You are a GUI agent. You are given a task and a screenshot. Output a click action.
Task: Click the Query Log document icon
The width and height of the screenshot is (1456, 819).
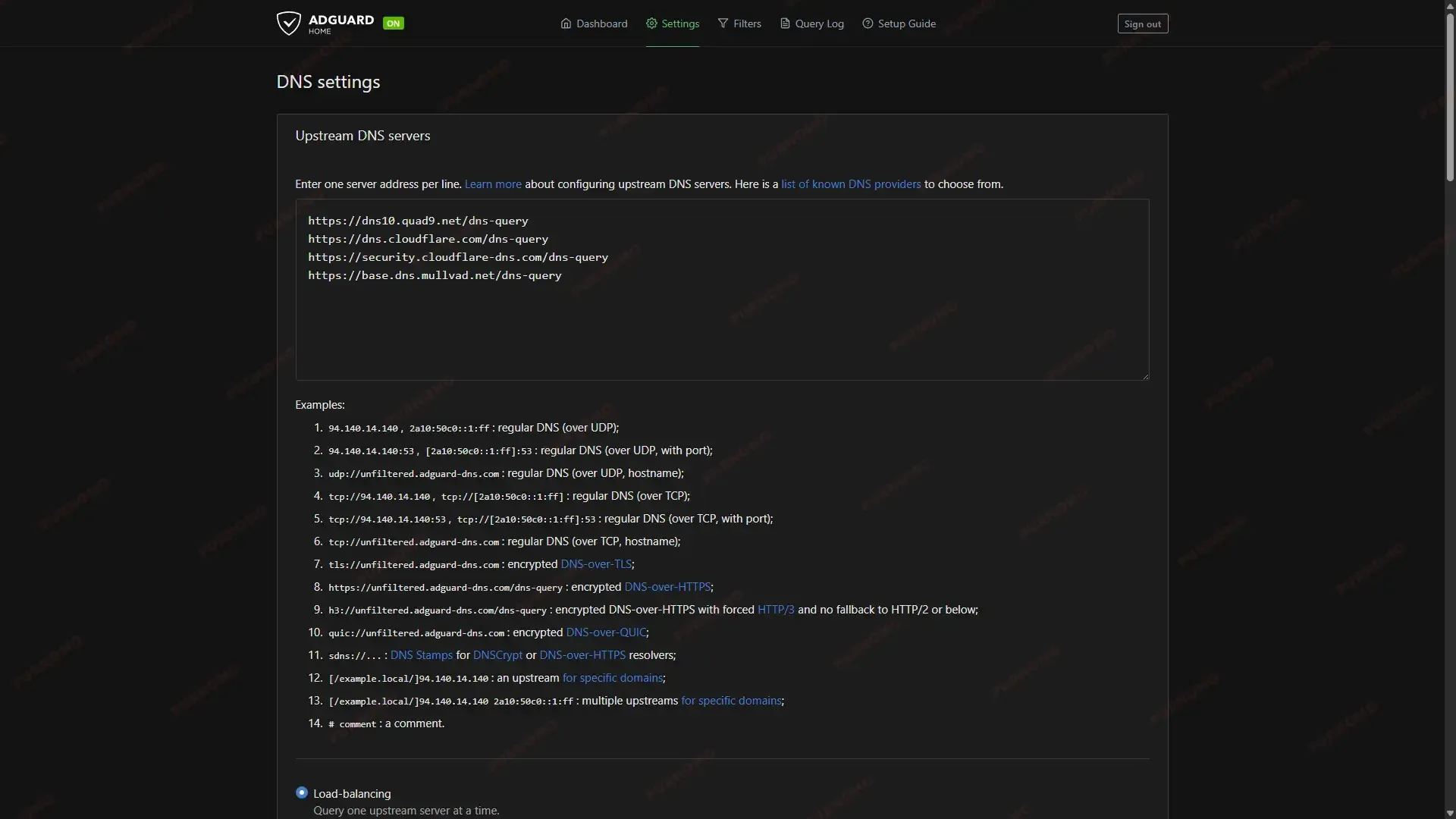pos(785,24)
